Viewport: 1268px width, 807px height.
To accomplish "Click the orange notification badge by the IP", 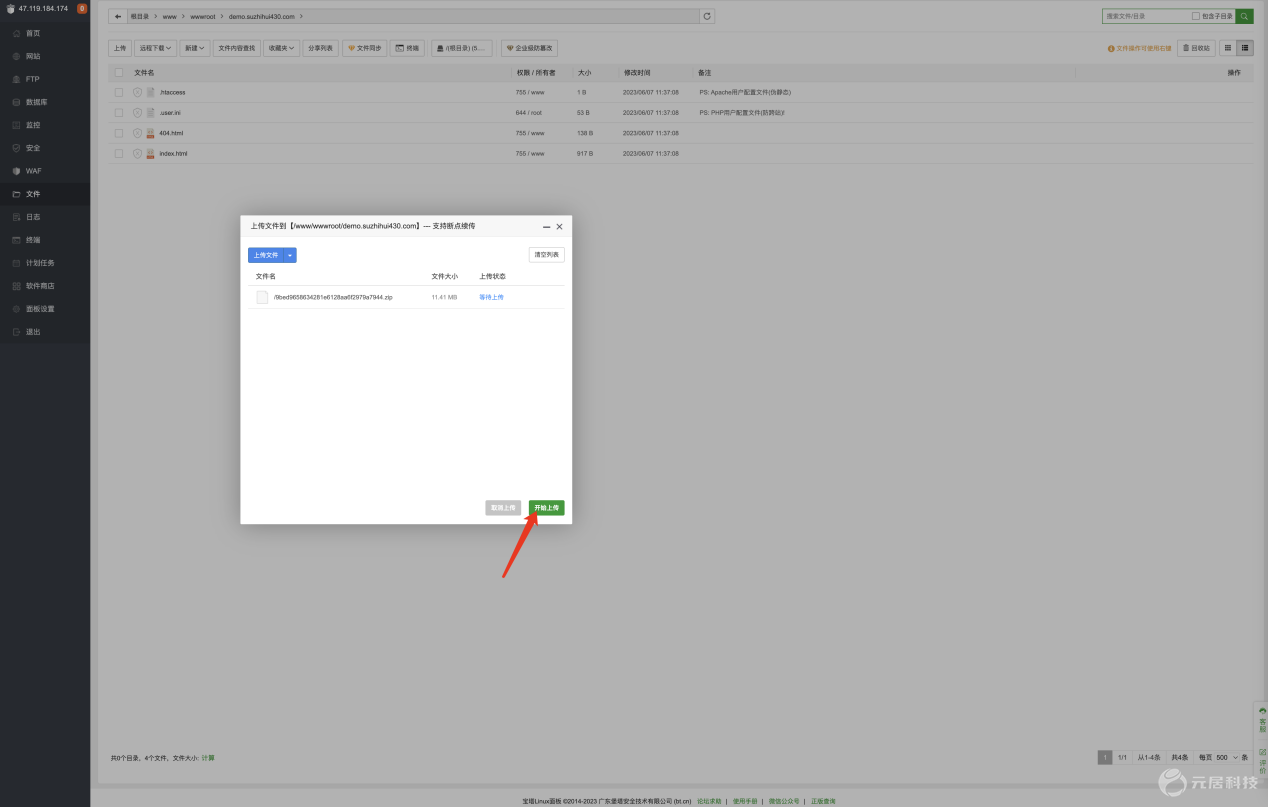I will tap(82, 8).
